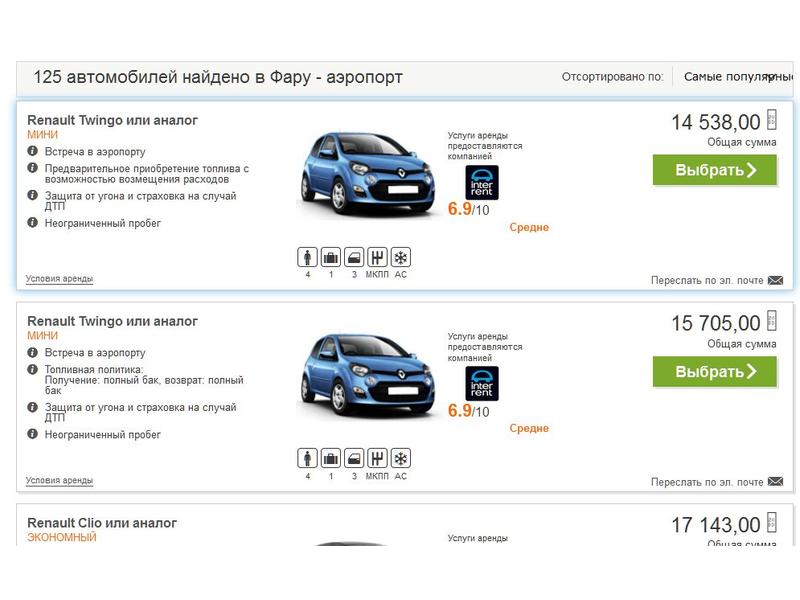Click '125 автомобилей найдено в Фару - аэропорт' heading

coord(218,77)
